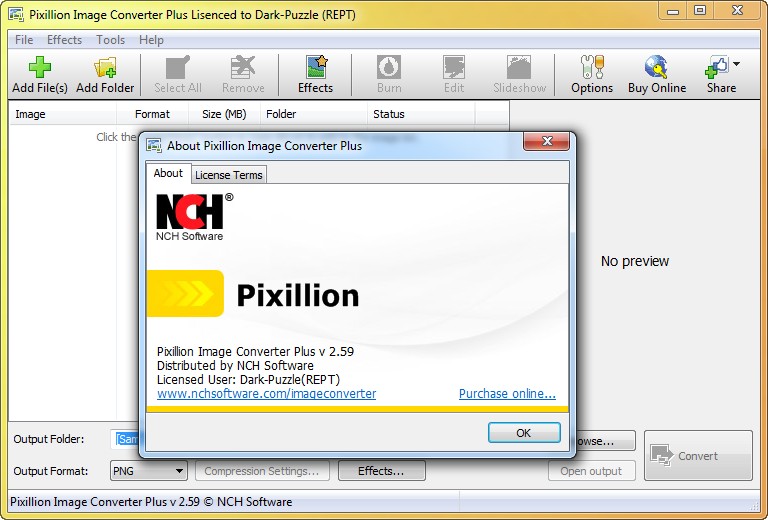Select the About tab

(x=168, y=173)
